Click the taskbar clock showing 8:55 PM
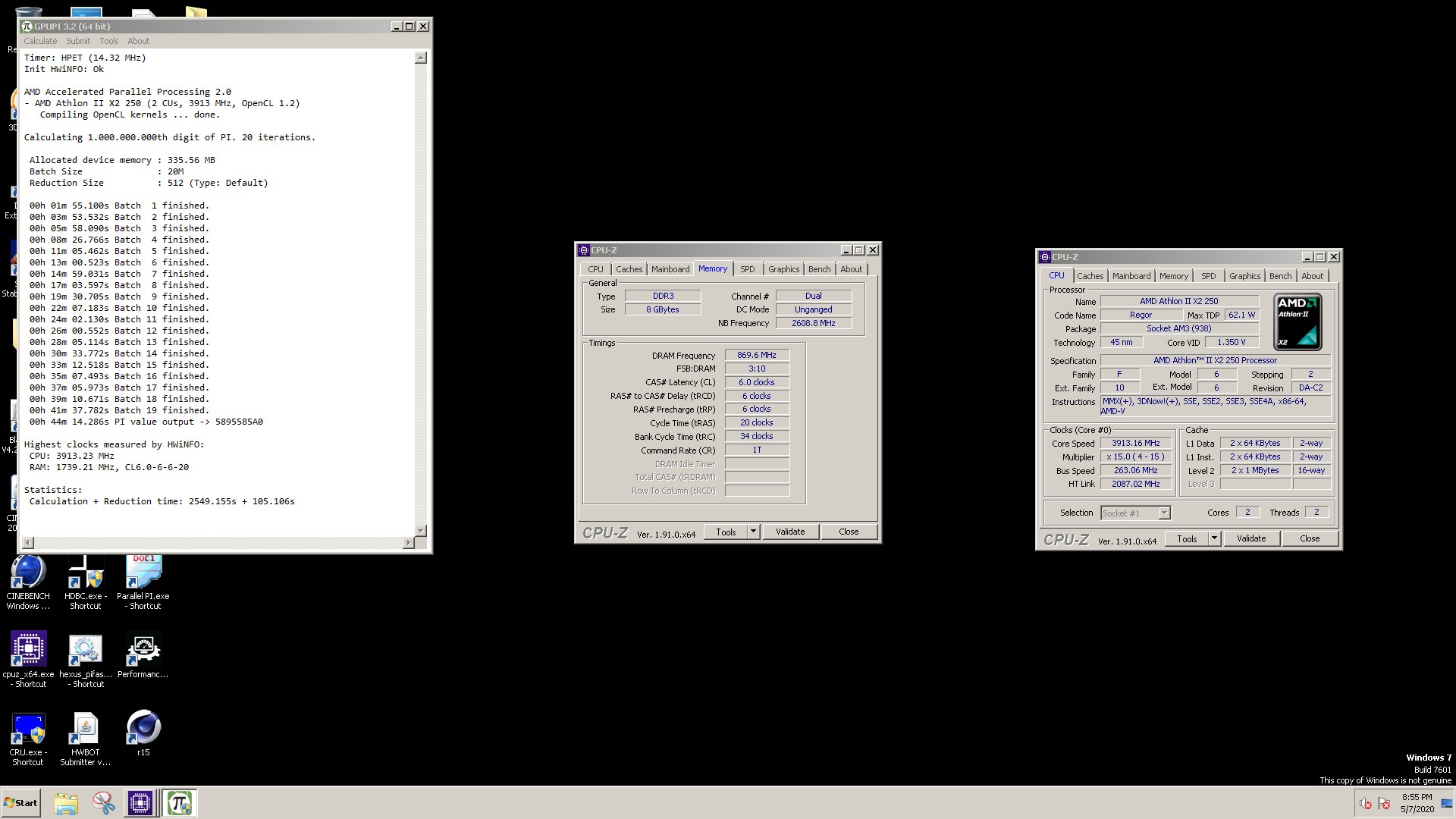The image size is (1456, 819). pos(1417,803)
